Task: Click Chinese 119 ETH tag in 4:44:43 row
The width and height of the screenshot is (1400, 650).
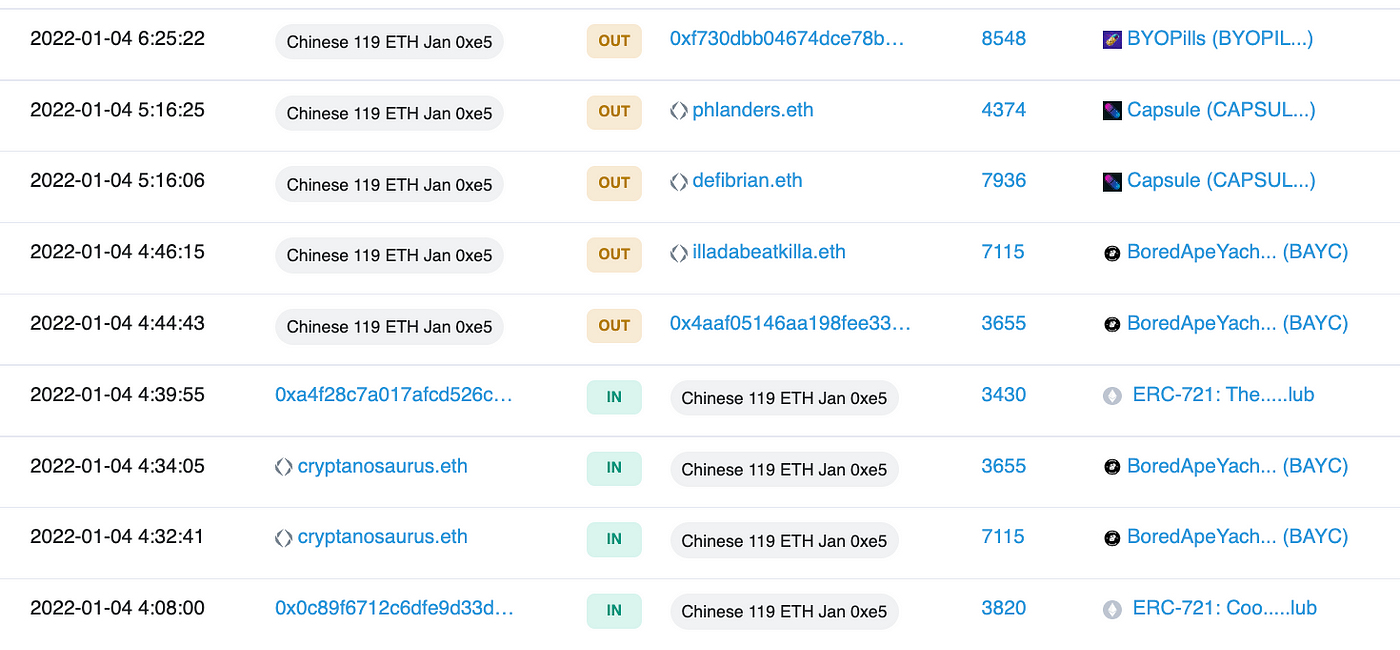Action: [x=389, y=326]
